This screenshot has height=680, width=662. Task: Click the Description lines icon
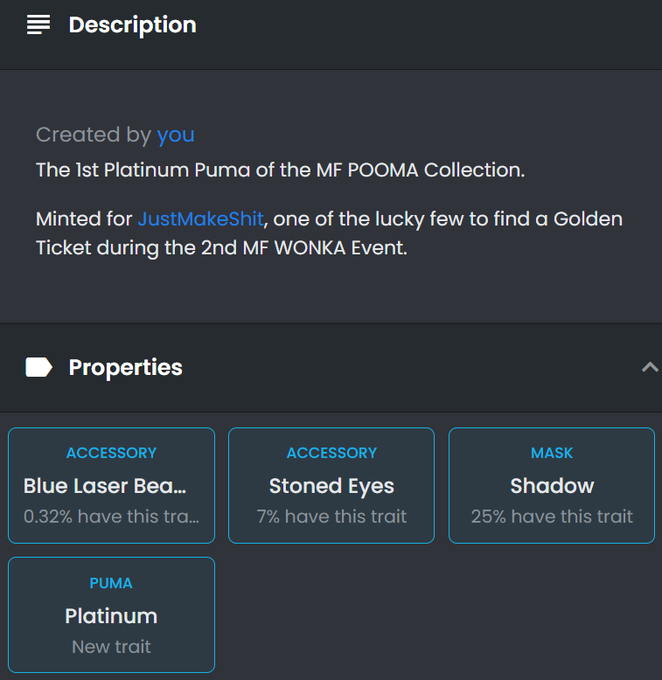pos(38,25)
